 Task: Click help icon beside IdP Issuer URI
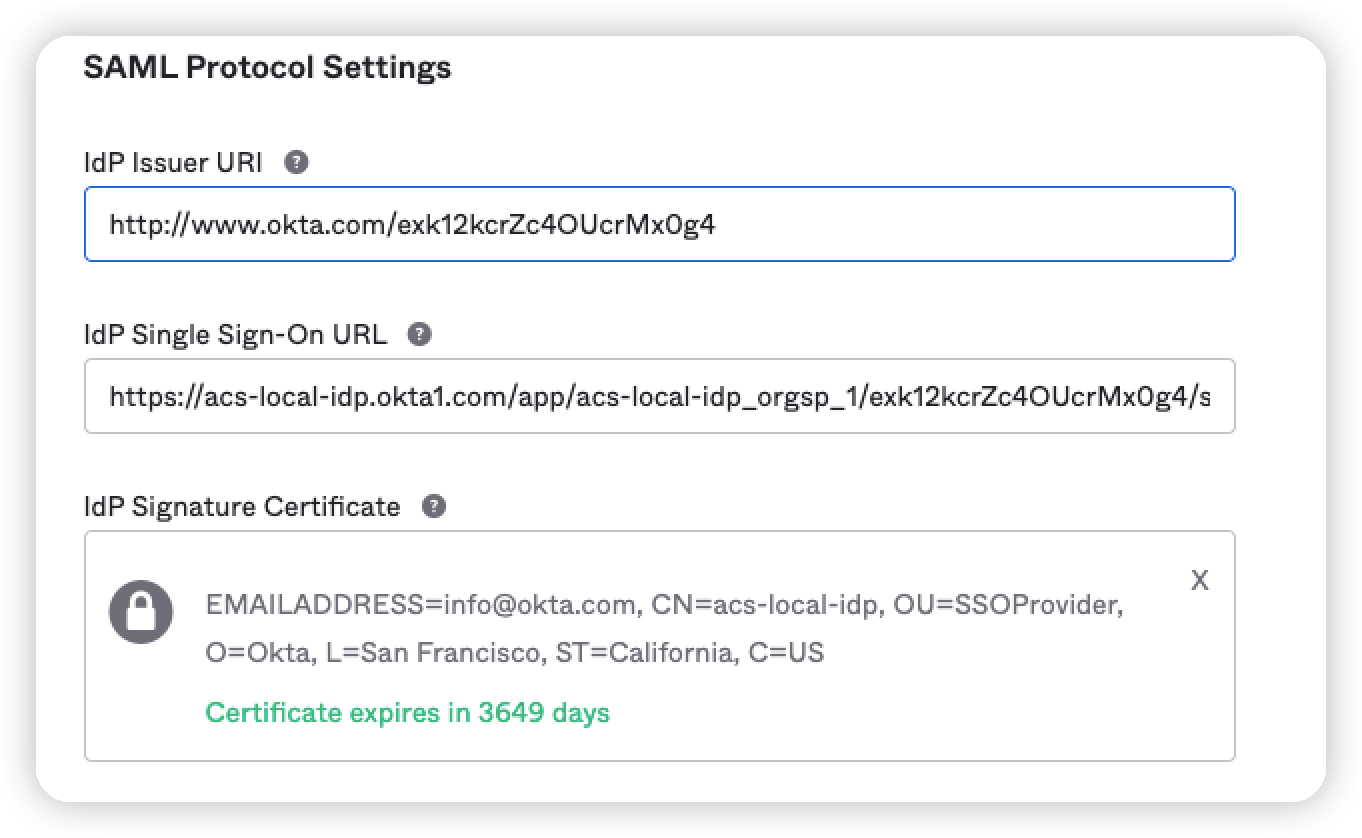pyautogui.click(x=296, y=163)
